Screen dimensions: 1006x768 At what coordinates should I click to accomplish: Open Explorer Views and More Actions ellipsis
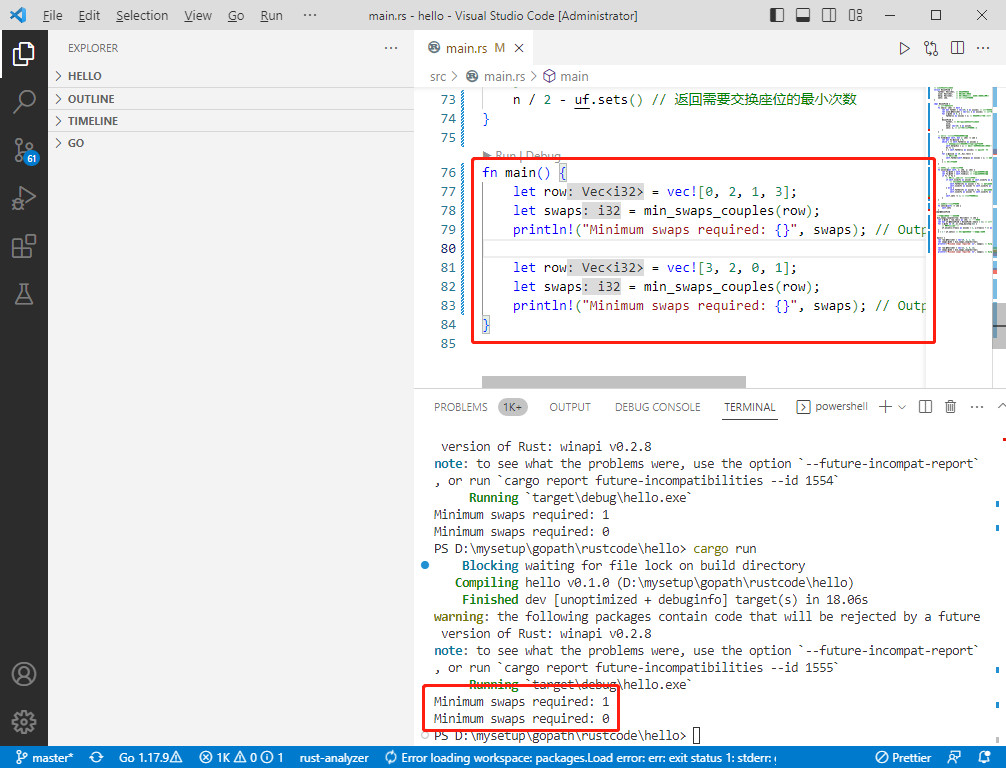click(x=391, y=48)
